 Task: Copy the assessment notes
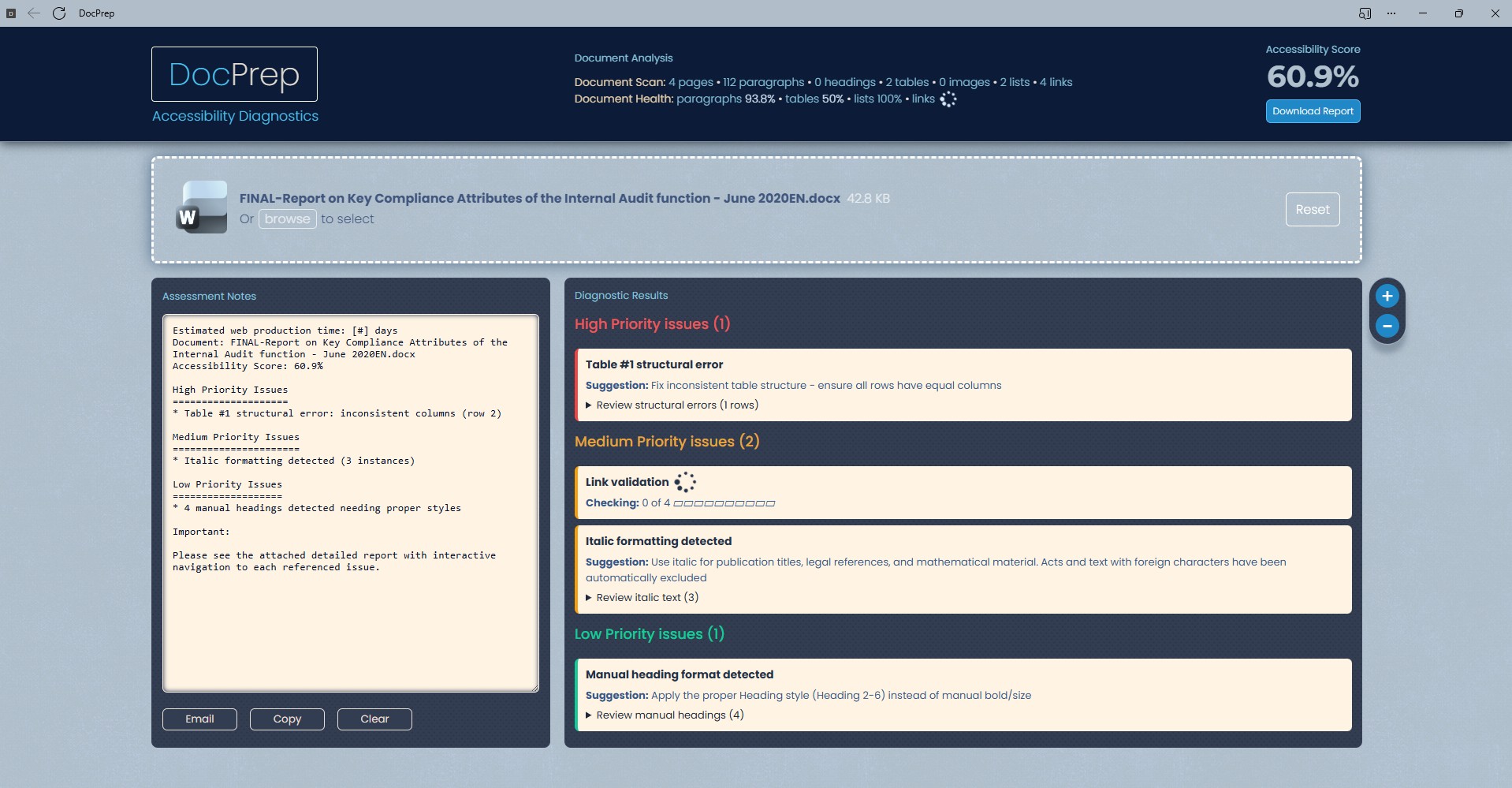(x=287, y=719)
